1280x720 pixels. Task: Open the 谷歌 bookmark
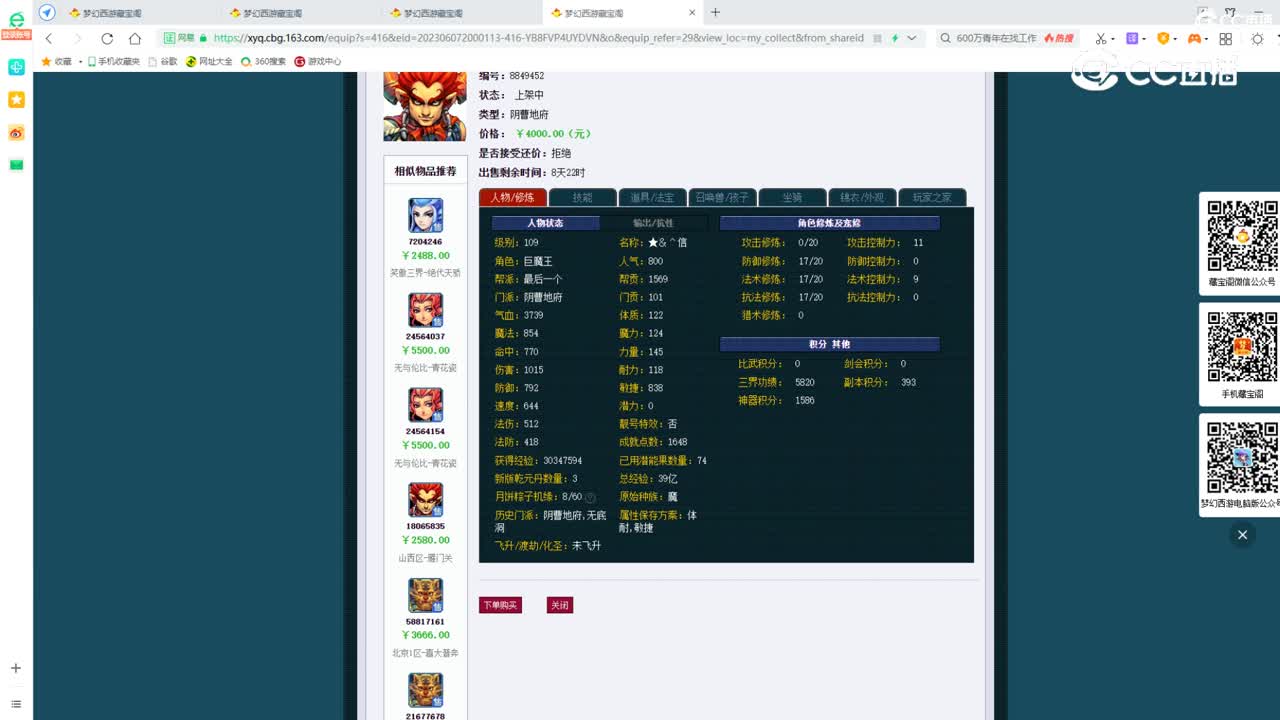coord(163,61)
